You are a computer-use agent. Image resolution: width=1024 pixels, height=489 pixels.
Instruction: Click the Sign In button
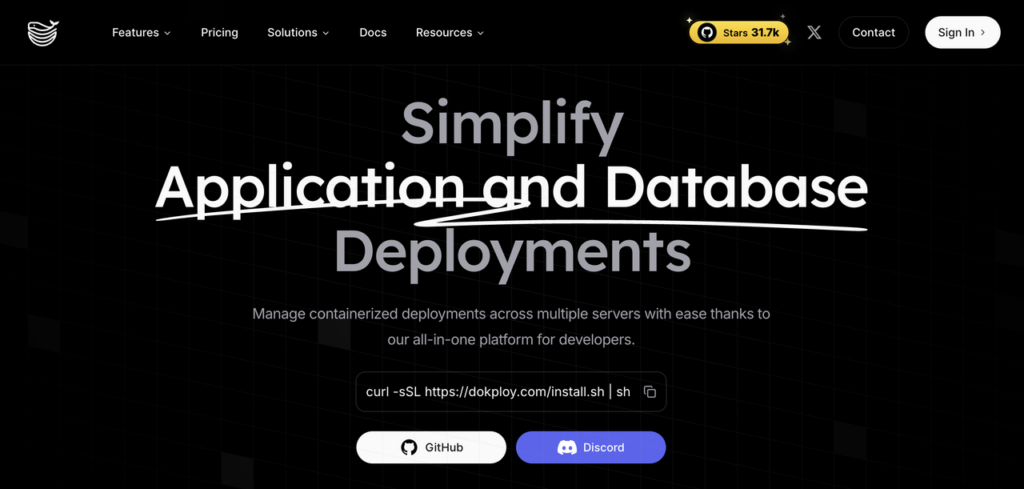[962, 33]
